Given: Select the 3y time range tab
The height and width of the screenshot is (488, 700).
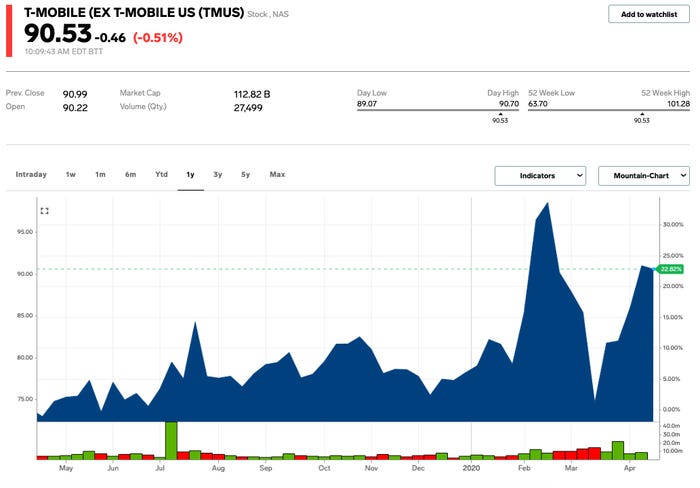Looking at the screenshot, I should [218, 175].
